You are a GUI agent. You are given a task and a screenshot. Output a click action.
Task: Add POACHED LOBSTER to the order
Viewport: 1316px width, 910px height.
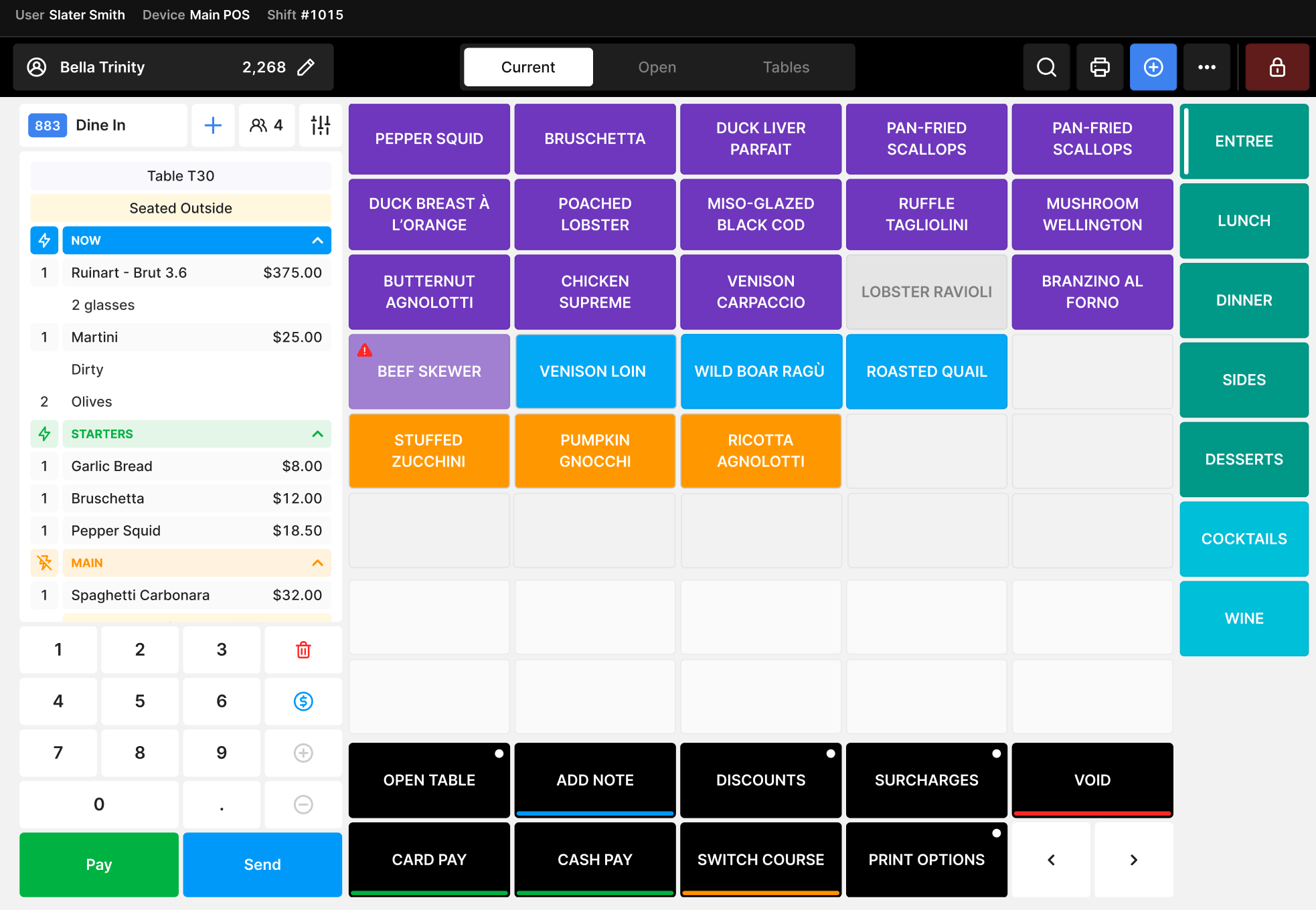pyautogui.click(x=595, y=214)
